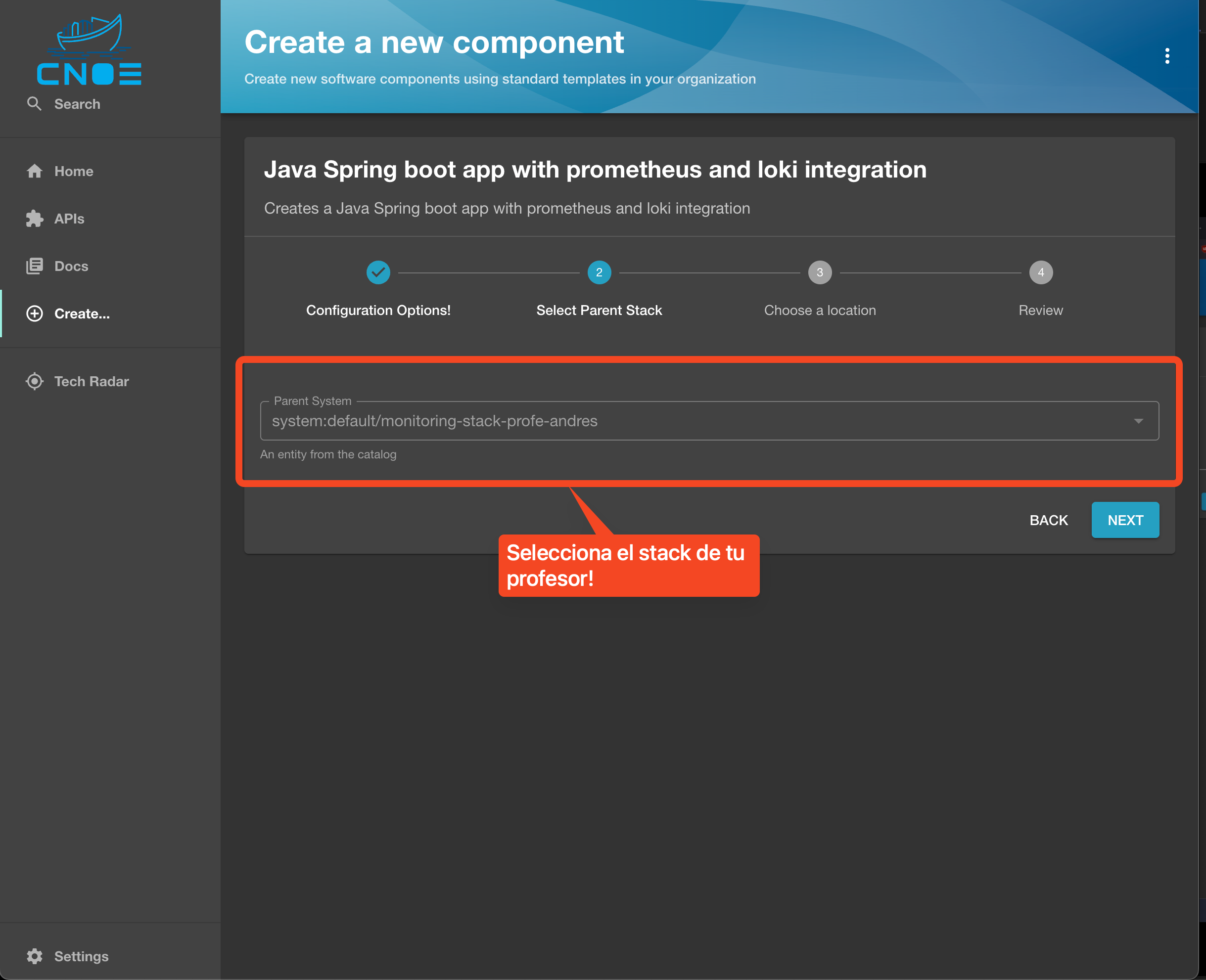Click step 4 Review circle
Screen dimensions: 1206x980
(1041, 272)
